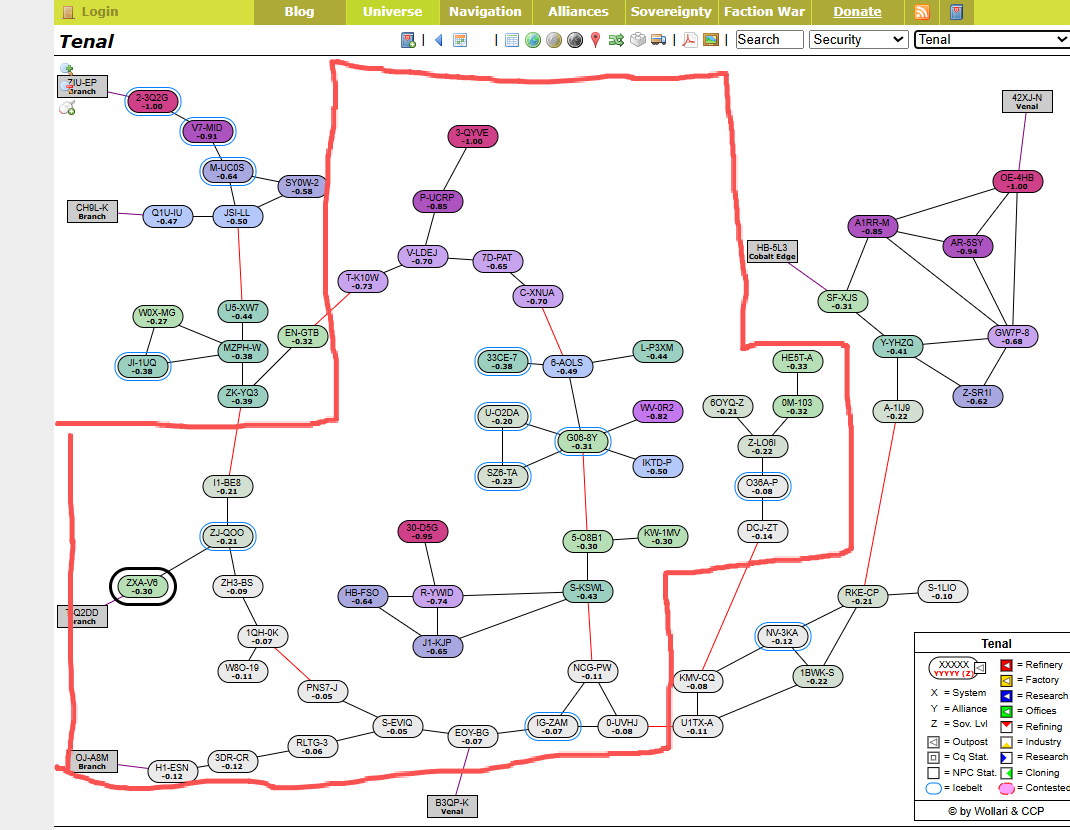Click the truck icon in toolbar
The height and width of the screenshot is (830, 1070).
pos(658,40)
